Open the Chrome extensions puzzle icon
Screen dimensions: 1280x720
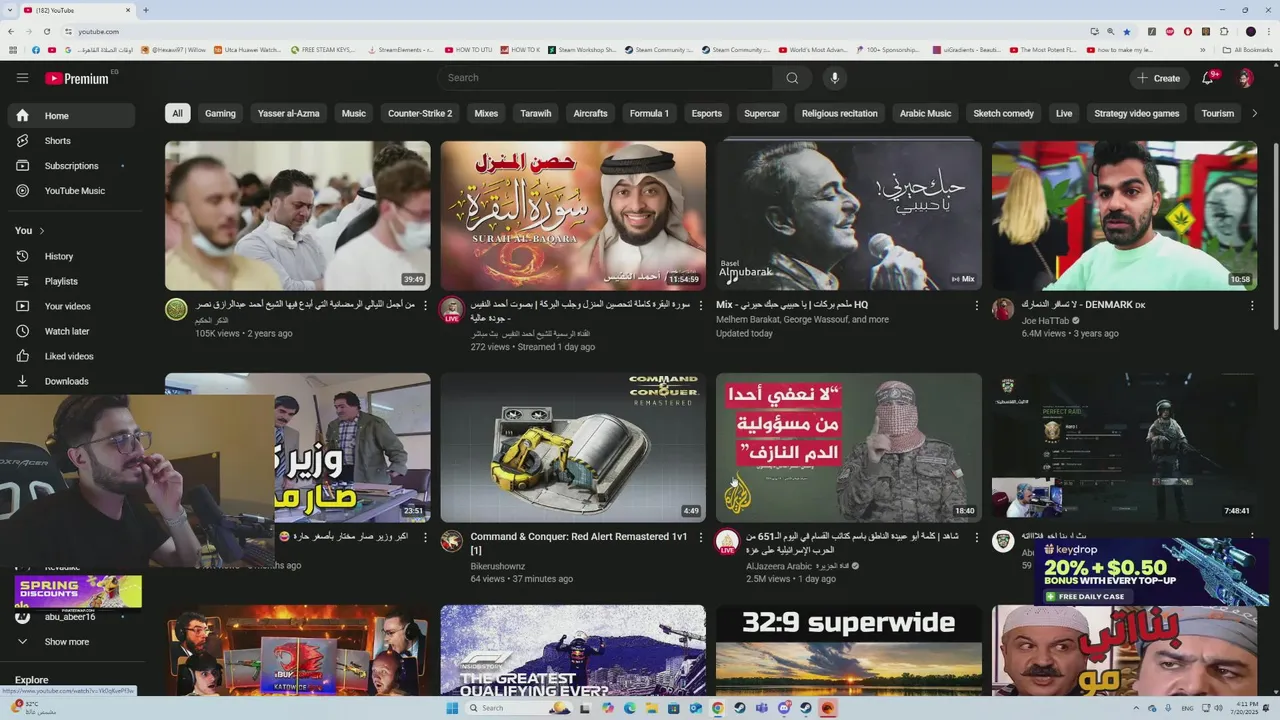pyautogui.click(x=1224, y=32)
